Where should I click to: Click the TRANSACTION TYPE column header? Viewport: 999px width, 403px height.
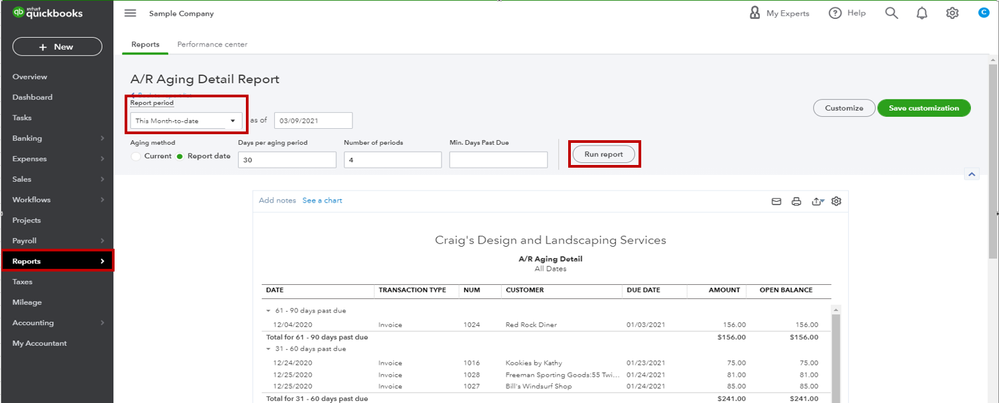point(412,290)
